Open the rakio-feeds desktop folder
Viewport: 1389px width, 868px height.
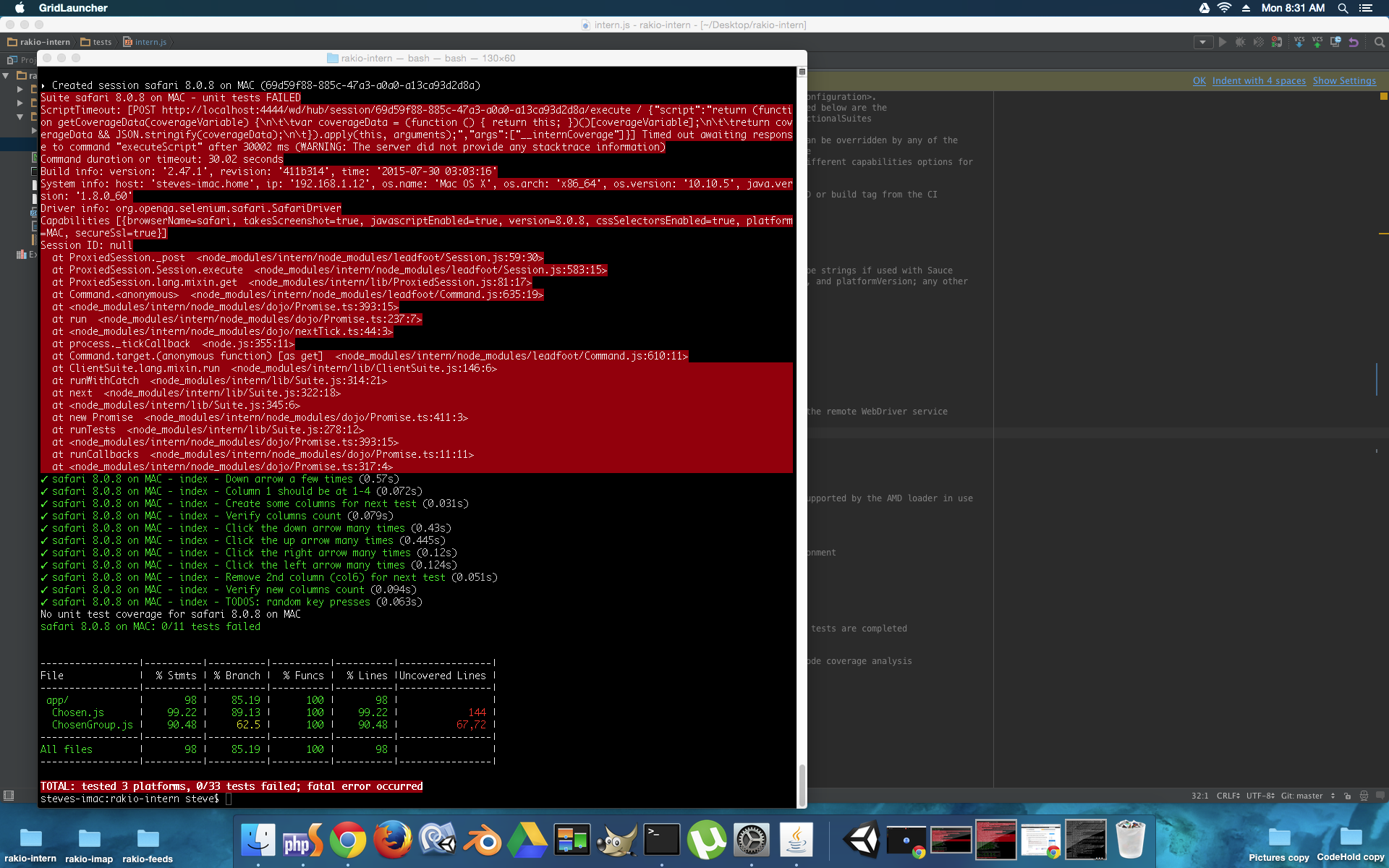tap(148, 845)
